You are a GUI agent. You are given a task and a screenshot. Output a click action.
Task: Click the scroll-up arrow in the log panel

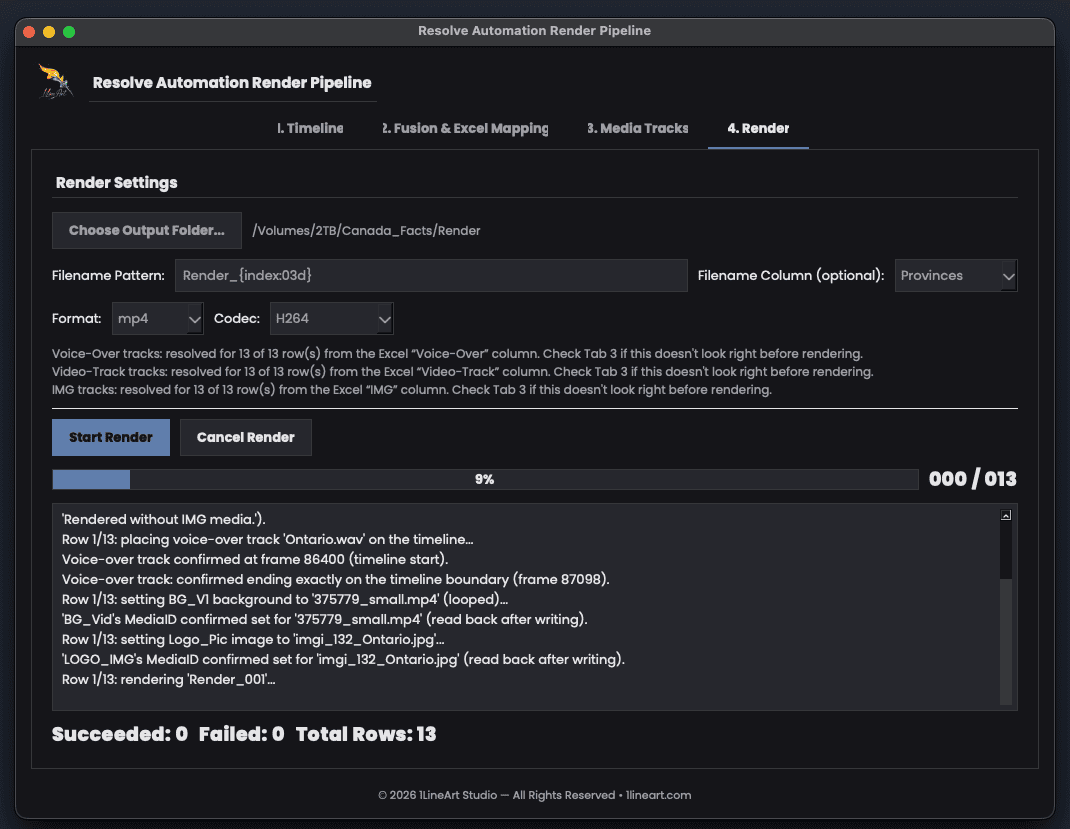click(x=1006, y=516)
